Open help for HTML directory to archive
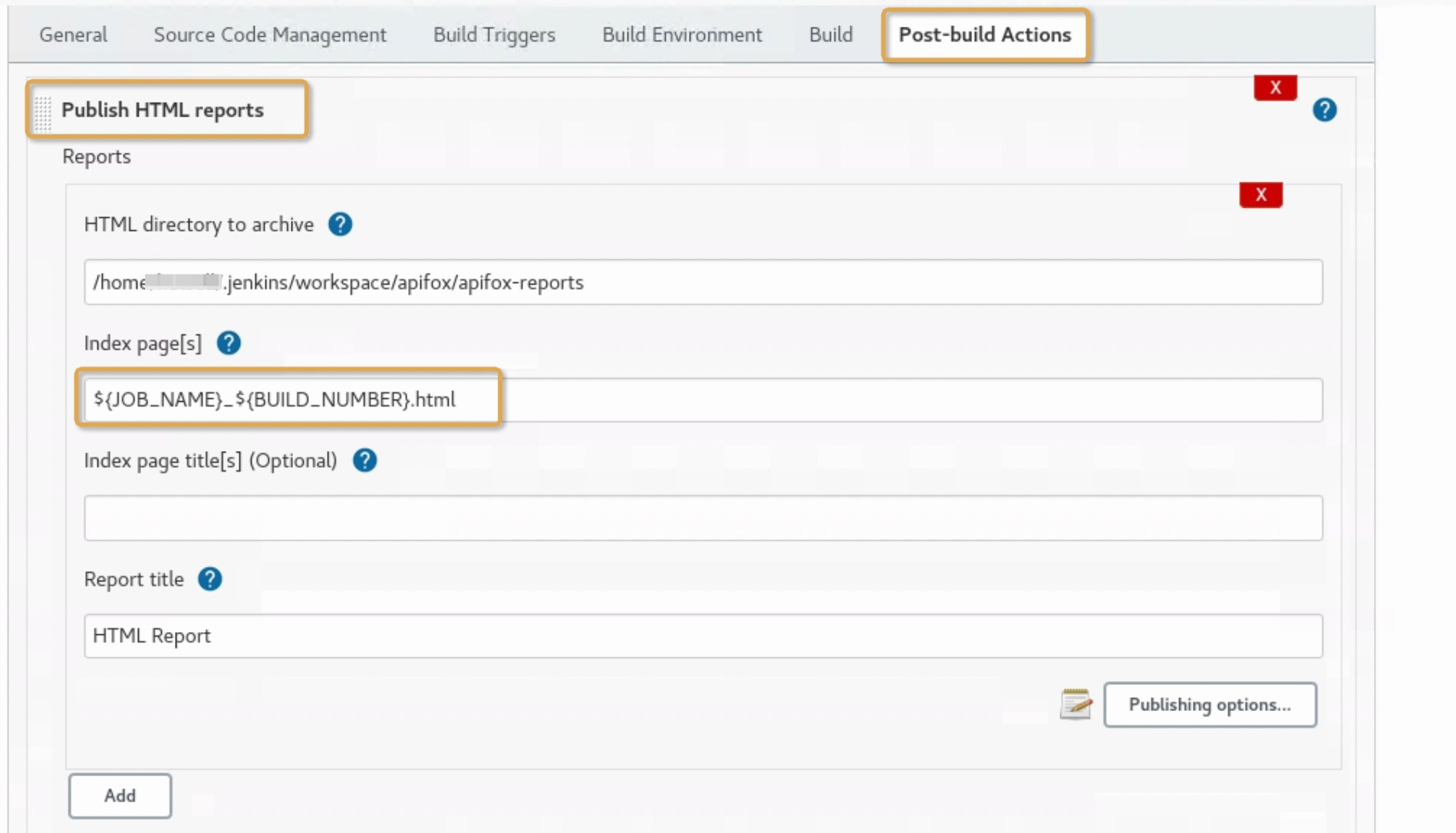Screen dimensions: 1456x833 pos(340,225)
